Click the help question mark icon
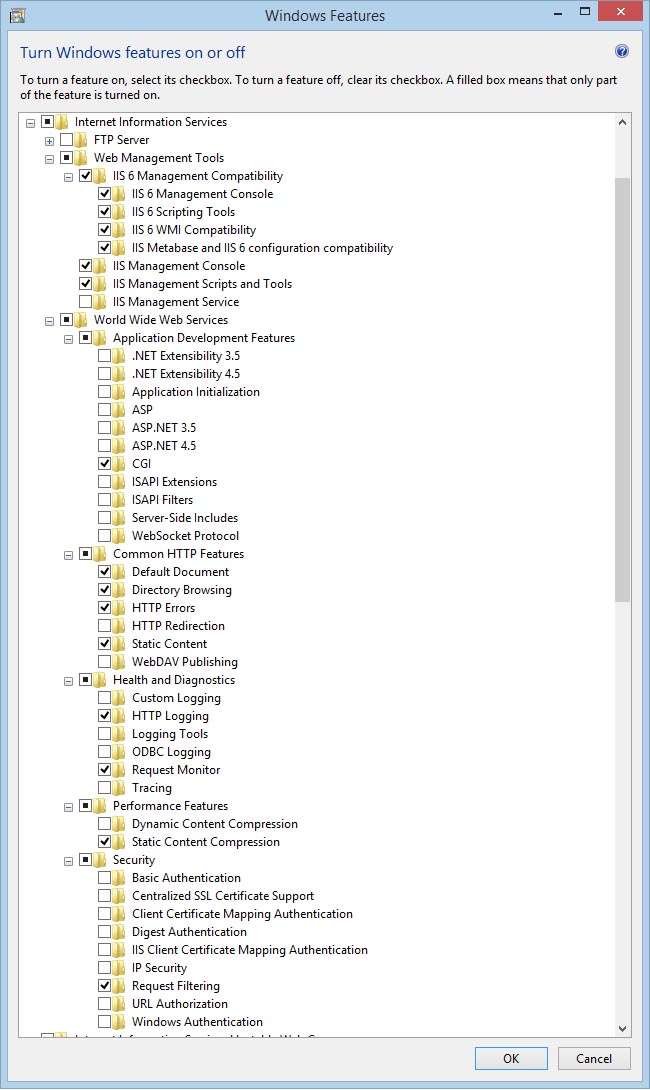 coord(621,51)
